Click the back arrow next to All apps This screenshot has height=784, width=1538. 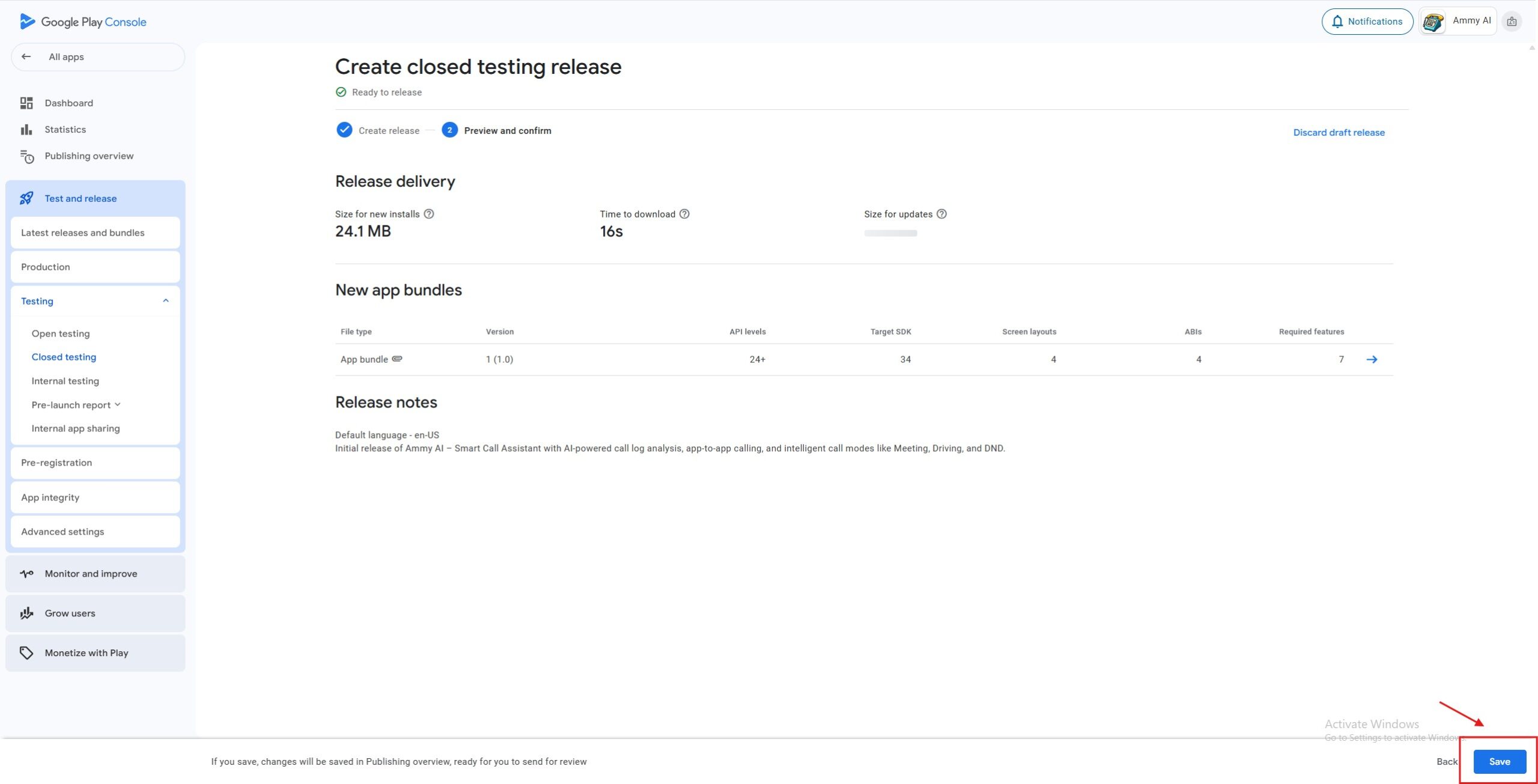[x=26, y=56]
